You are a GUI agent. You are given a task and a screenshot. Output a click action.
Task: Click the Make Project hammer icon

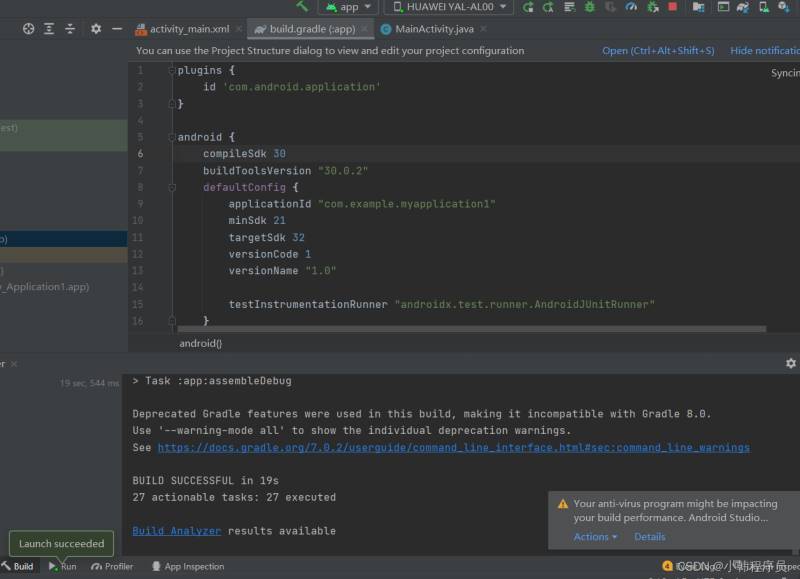(x=302, y=7)
